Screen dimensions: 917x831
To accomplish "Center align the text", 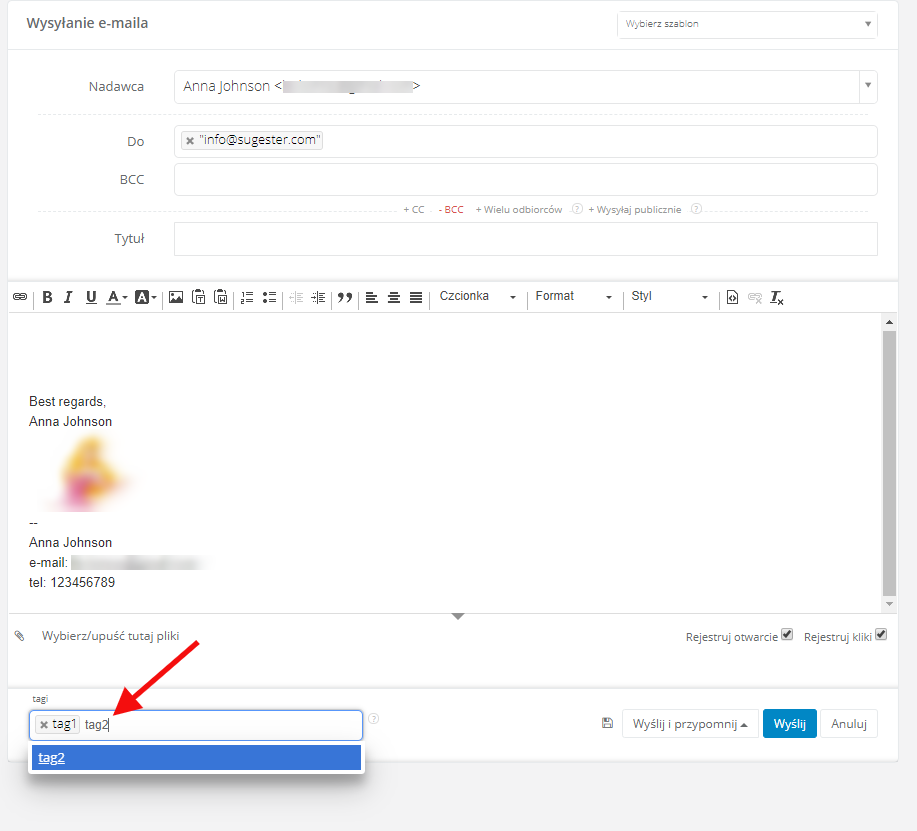I will click(394, 297).
